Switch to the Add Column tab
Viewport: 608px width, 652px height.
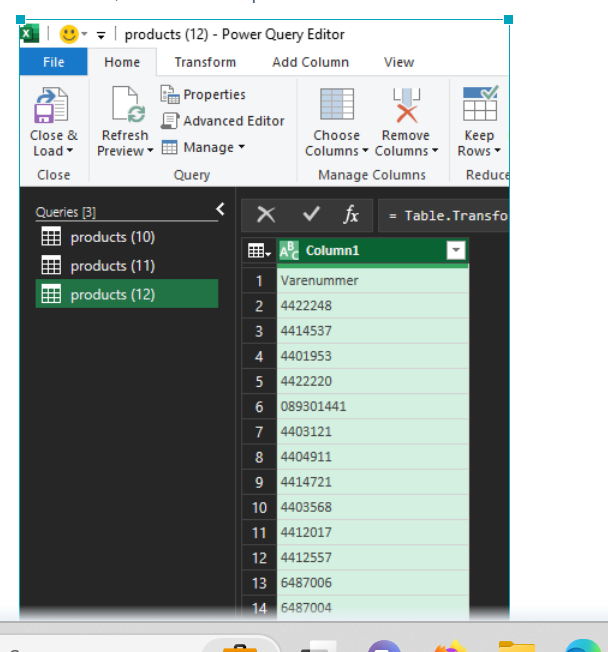[x=310, y=62]
